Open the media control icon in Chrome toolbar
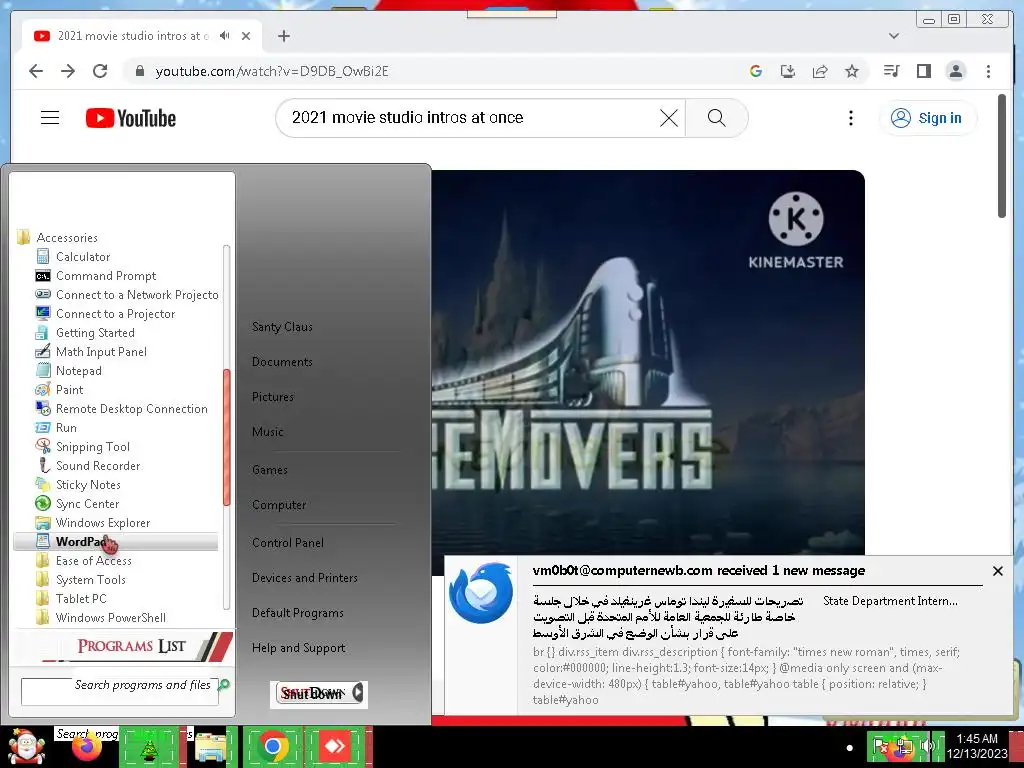 (891, 71)
